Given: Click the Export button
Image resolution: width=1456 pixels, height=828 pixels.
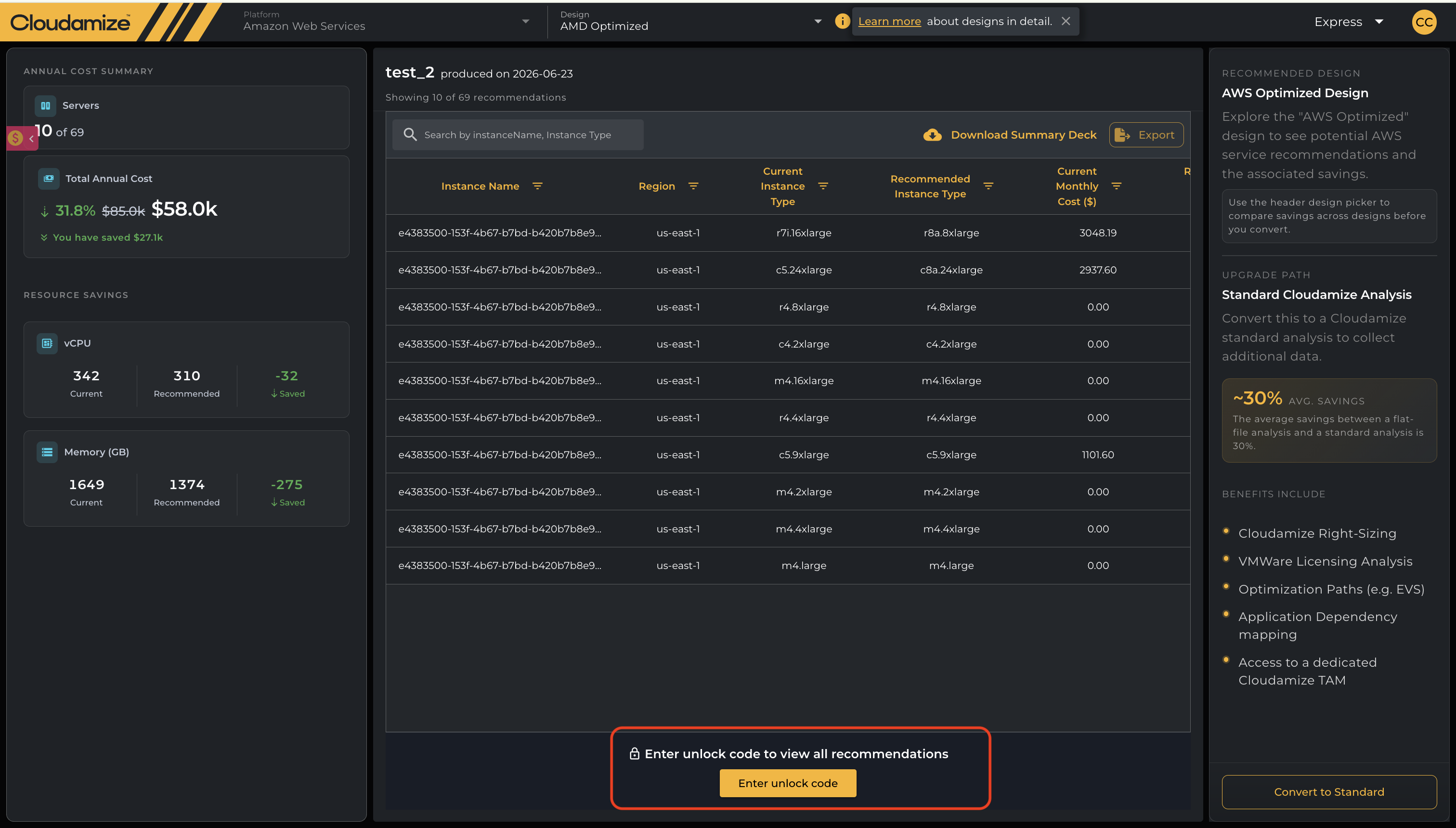Looking at the screenshot, I should point(1146,135).
